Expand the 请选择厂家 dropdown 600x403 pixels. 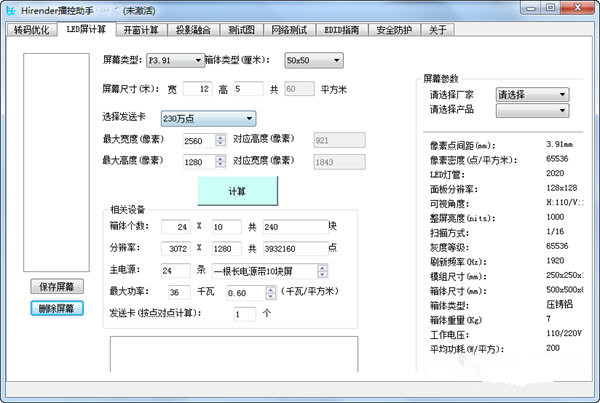[x=532, y=95]
